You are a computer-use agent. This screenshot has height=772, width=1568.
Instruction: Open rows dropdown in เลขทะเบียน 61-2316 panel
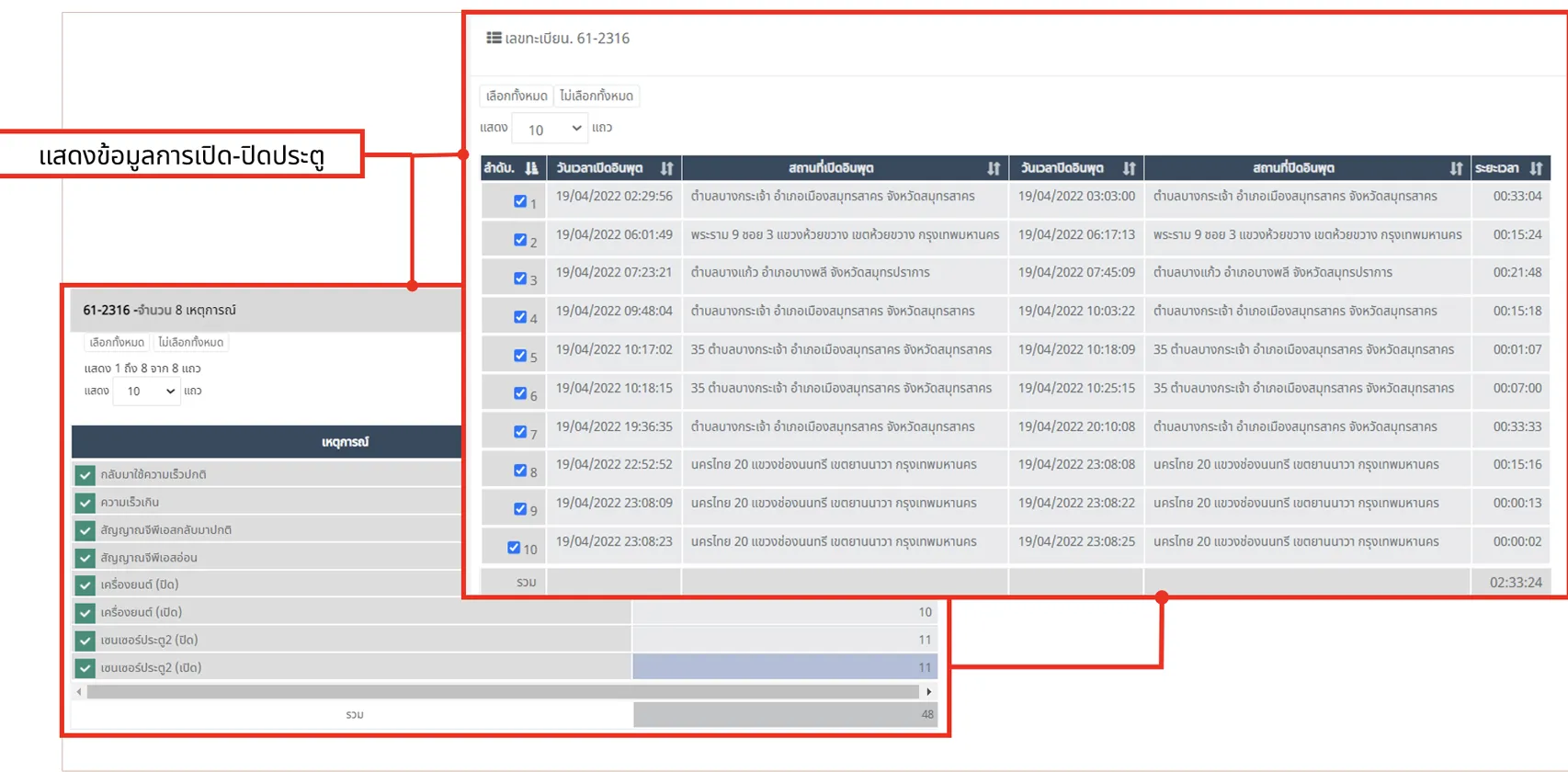coord(550,129)
